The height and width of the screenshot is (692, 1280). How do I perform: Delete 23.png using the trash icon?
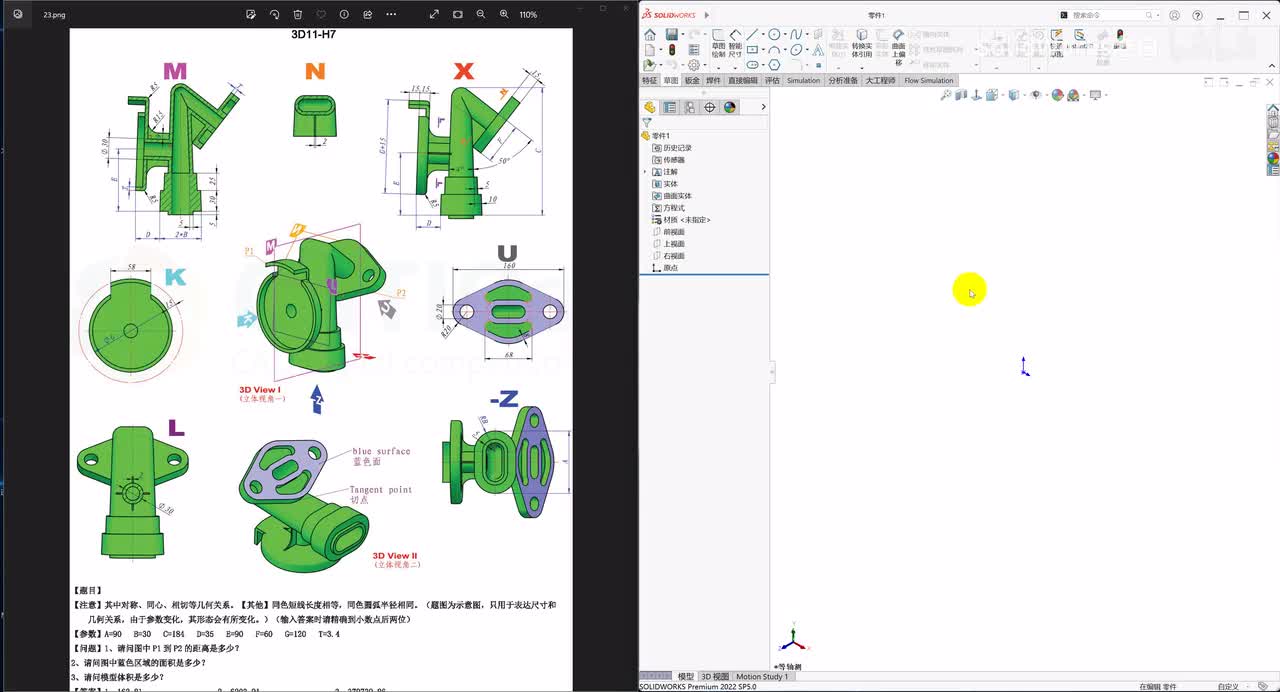298,15
